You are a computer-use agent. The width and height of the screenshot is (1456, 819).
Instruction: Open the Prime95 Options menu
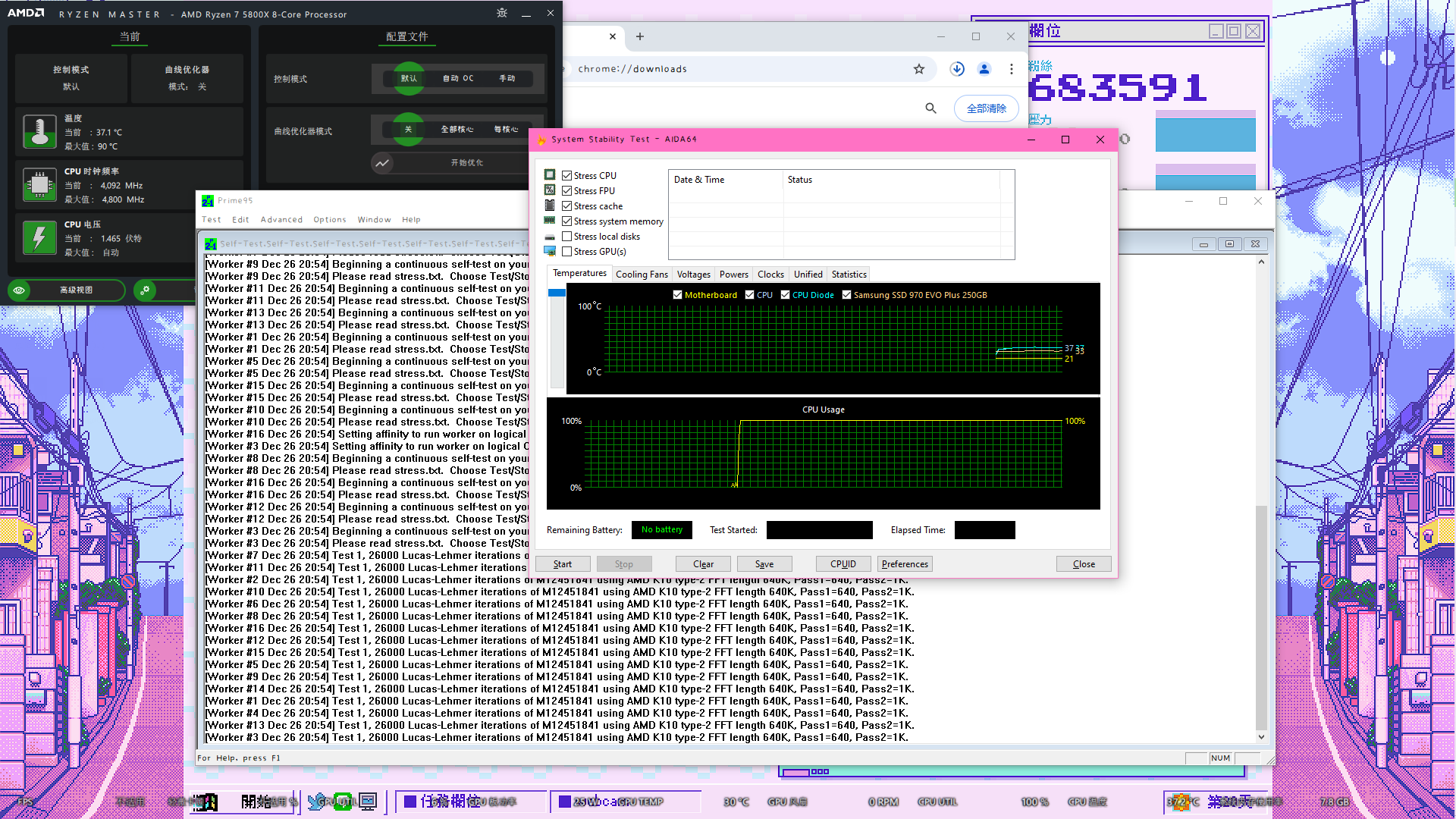[330, 220]
